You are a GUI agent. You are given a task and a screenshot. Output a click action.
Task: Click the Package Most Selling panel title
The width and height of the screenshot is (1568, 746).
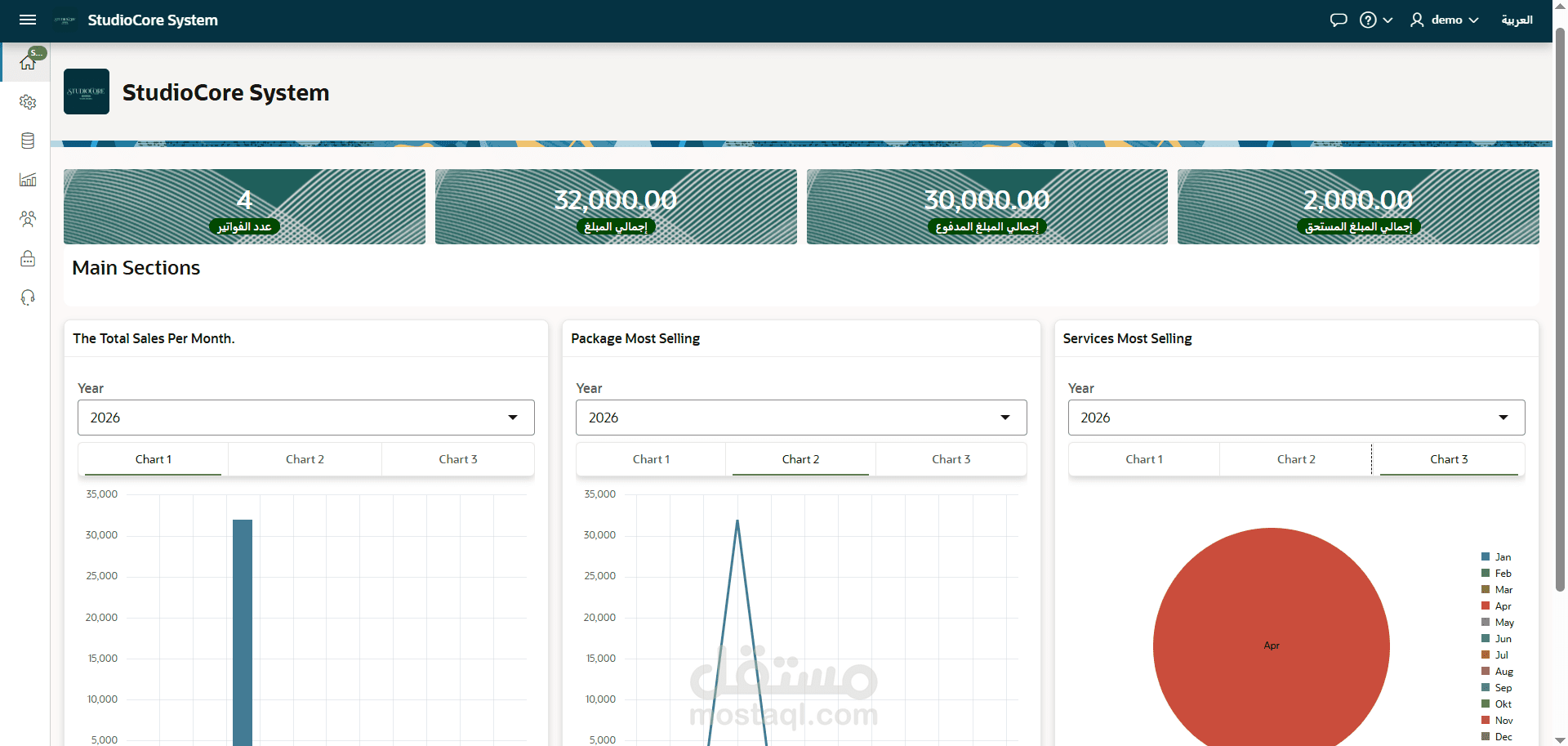635,338
